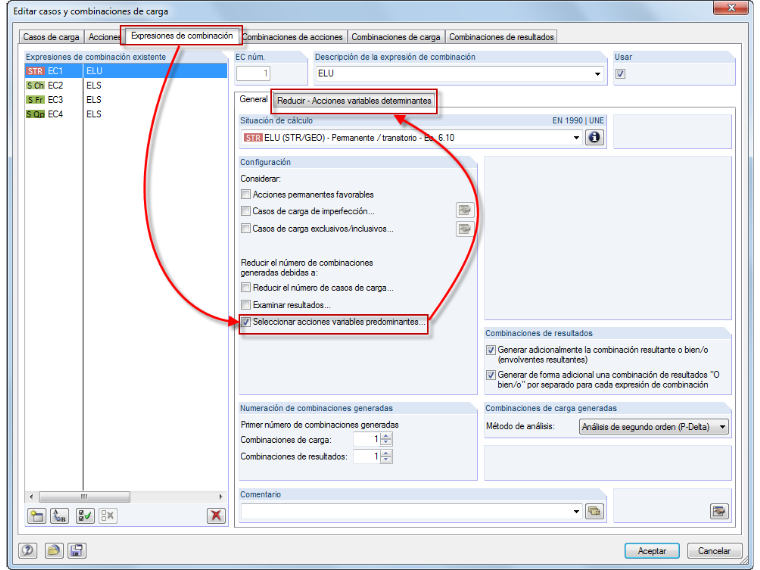Delete selected expression with red X icon

coord(216,516)
